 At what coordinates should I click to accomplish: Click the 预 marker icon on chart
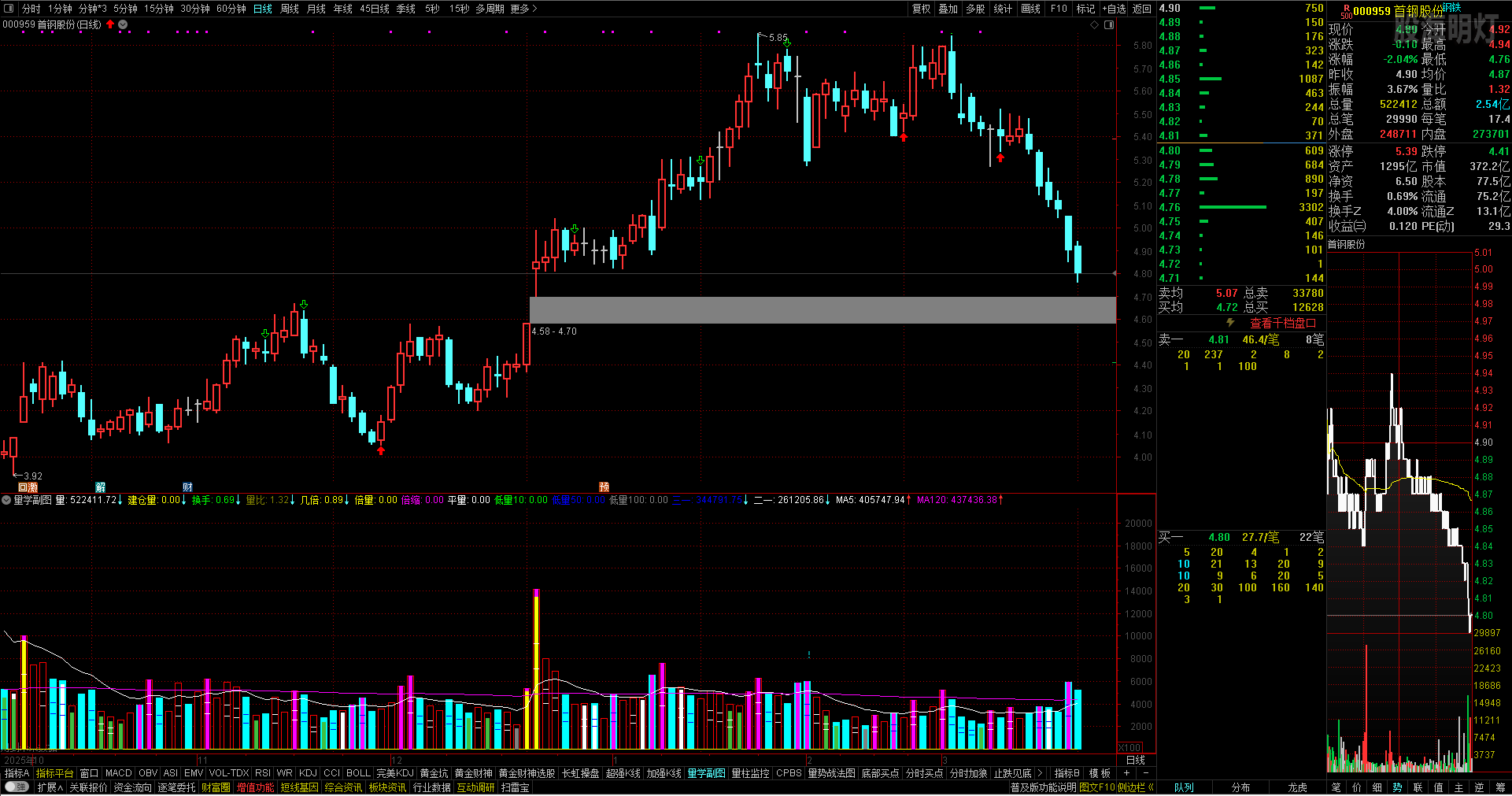604,487
